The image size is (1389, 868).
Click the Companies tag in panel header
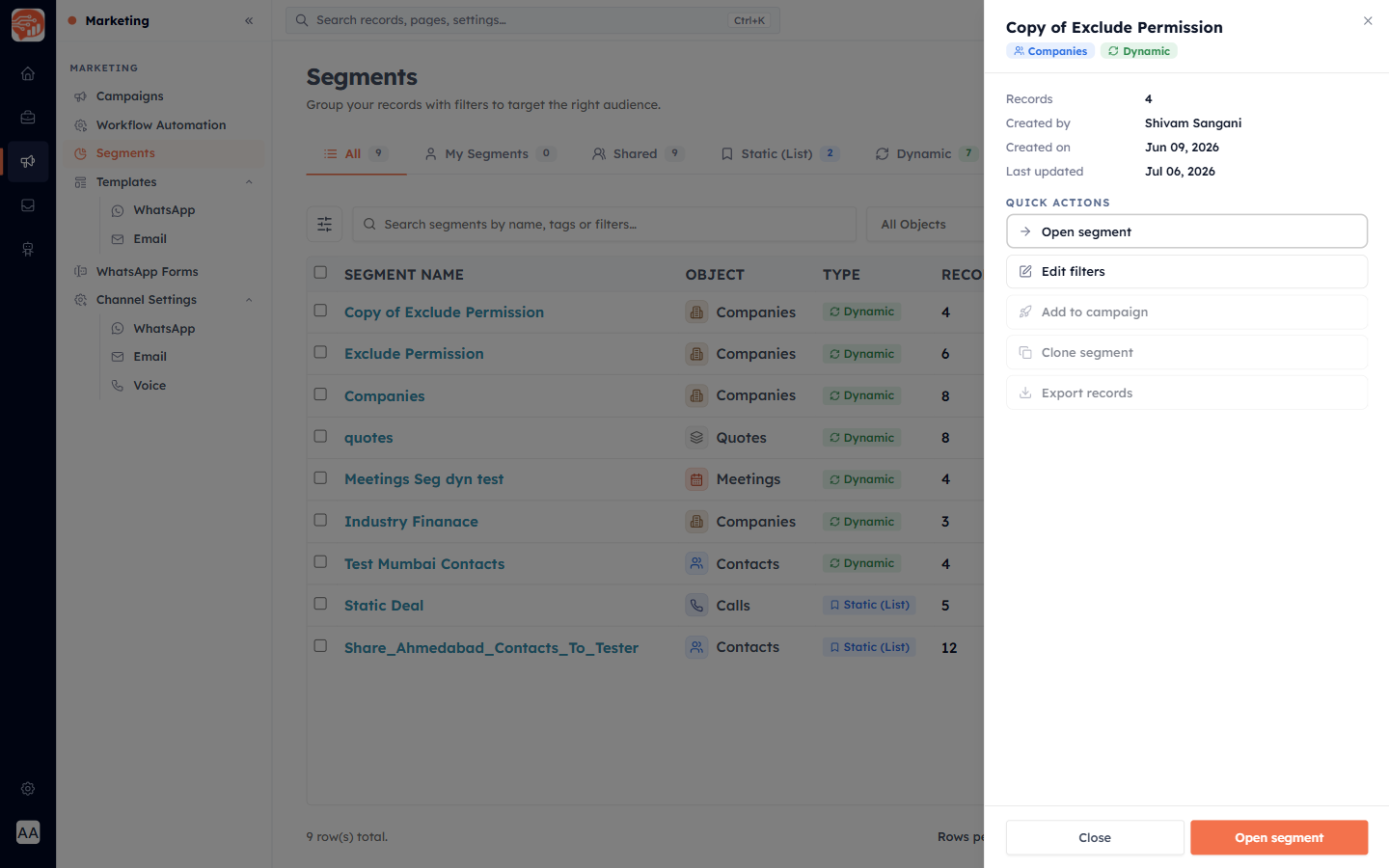(x=1049, y=51)
